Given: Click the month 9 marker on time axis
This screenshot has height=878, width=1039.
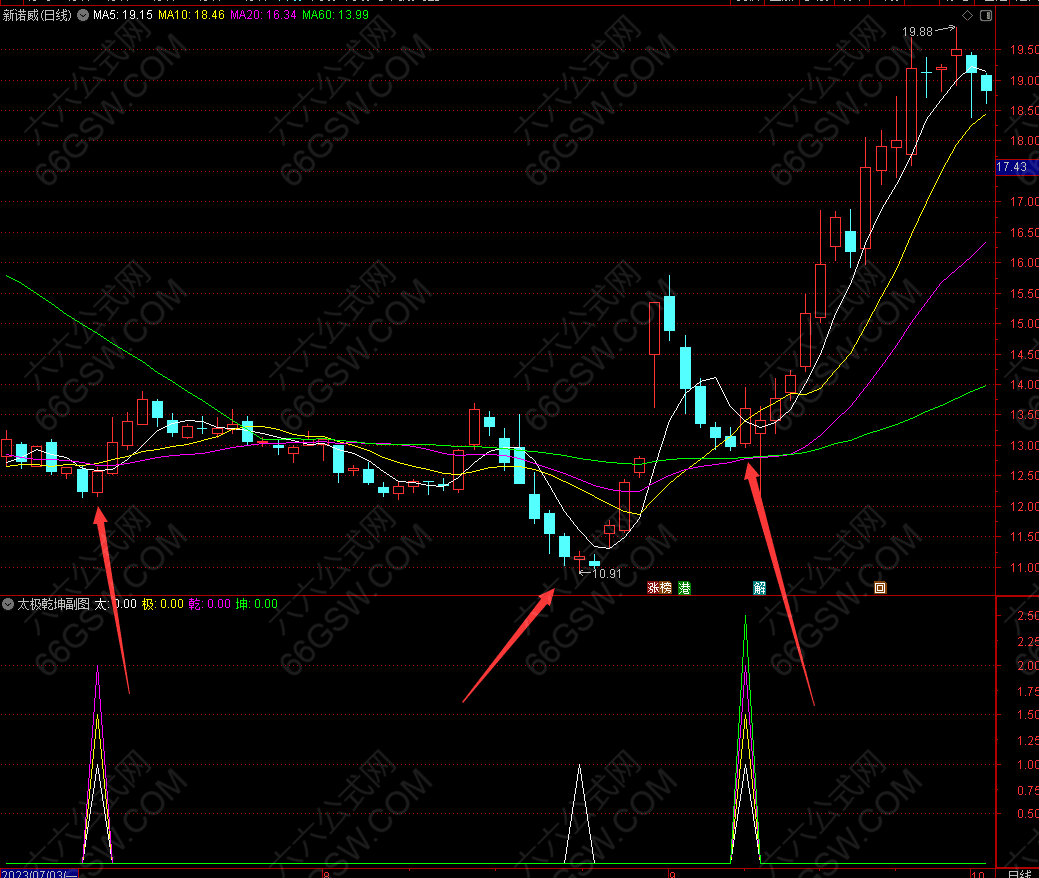Looking at the screenshot, I should tap(672, 874).
